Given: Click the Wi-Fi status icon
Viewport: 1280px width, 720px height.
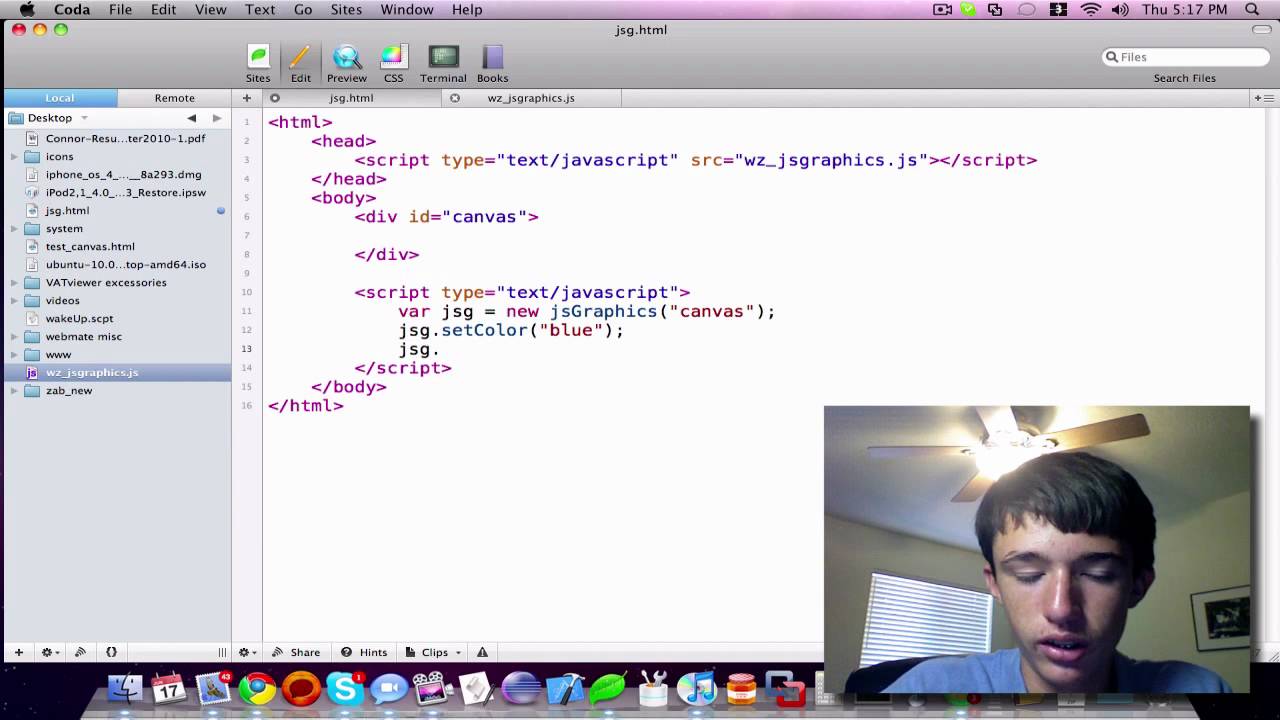Looking at the screenshot, I should pos(1090,9).
